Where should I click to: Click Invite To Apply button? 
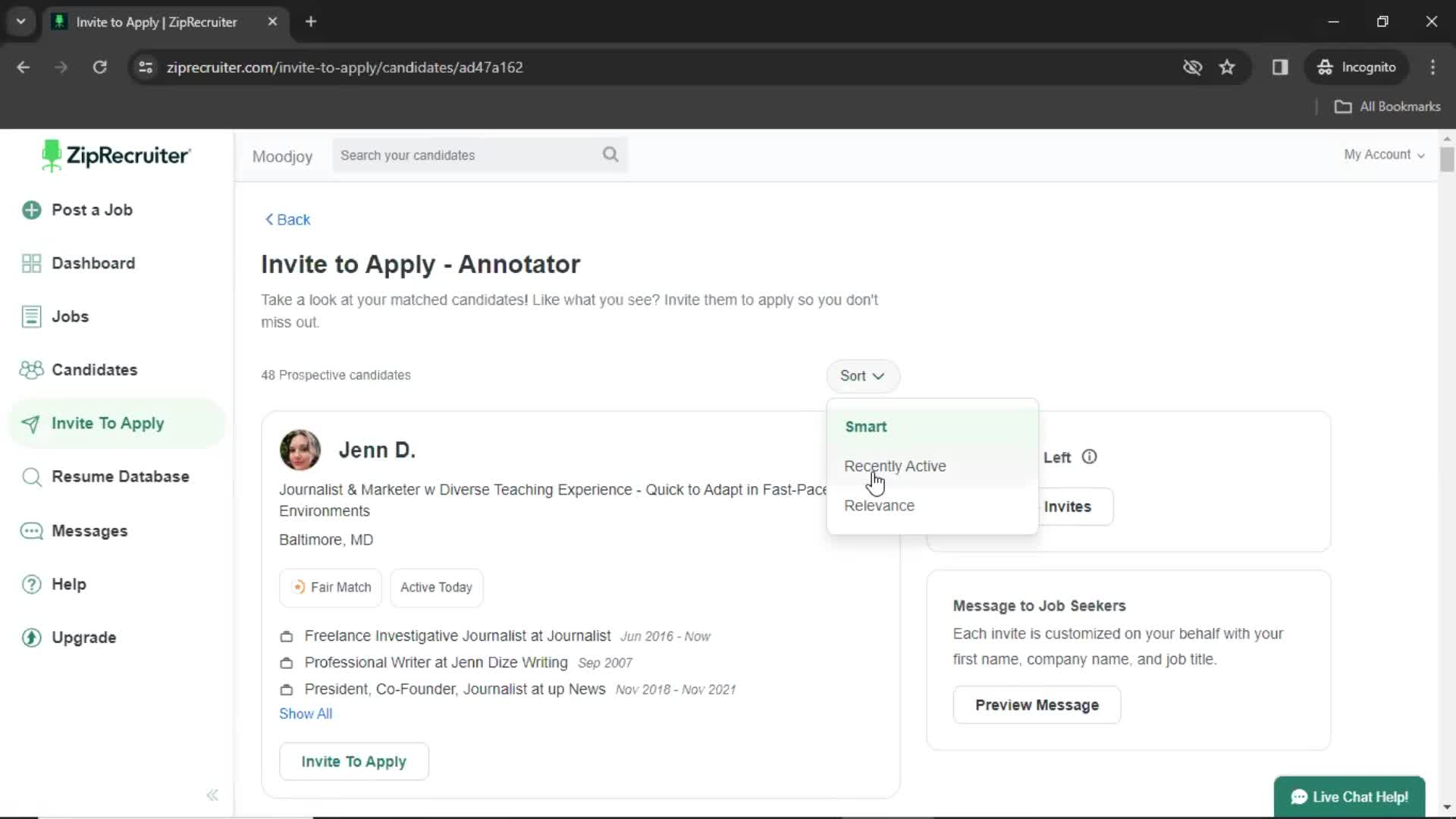(354, 761)
